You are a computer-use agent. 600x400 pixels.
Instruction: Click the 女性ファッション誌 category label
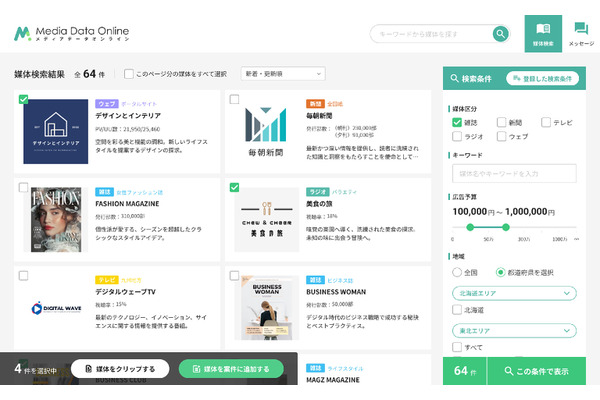pyautogui.click(x=140, y=192)
